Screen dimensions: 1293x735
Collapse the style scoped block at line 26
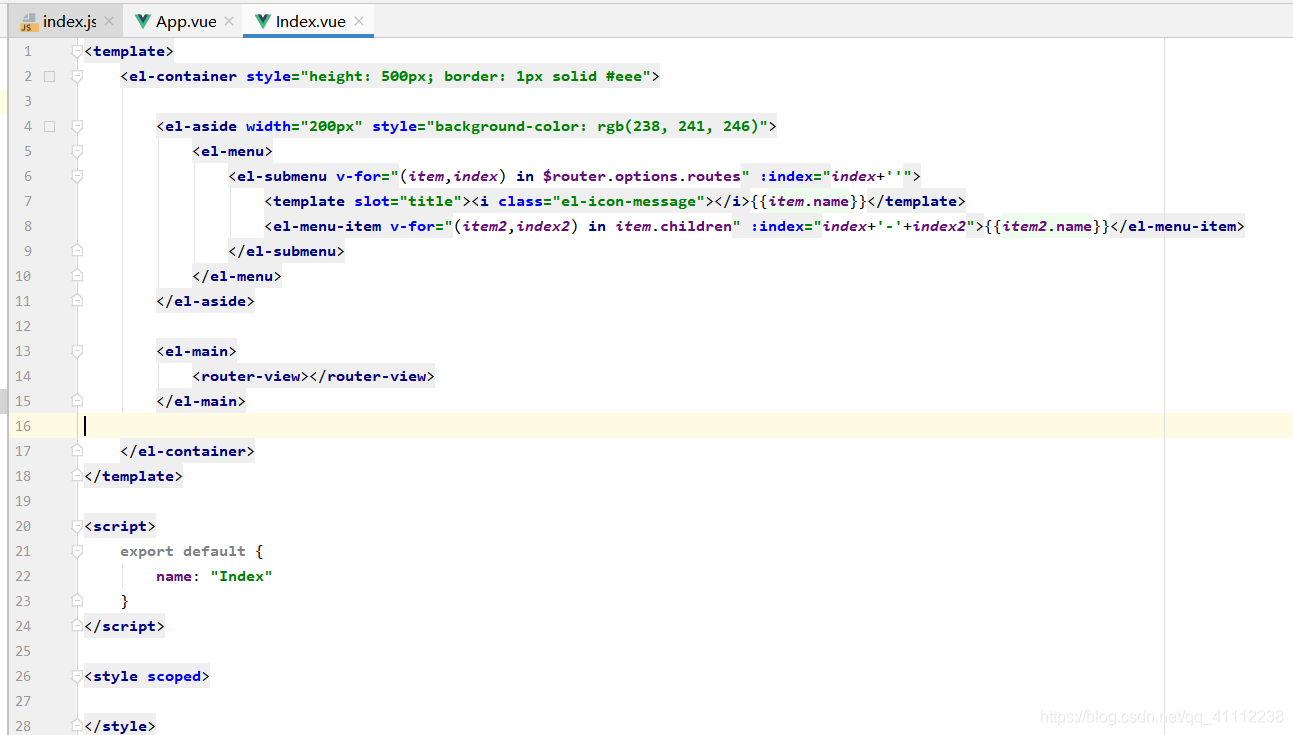tap(77, 676)
